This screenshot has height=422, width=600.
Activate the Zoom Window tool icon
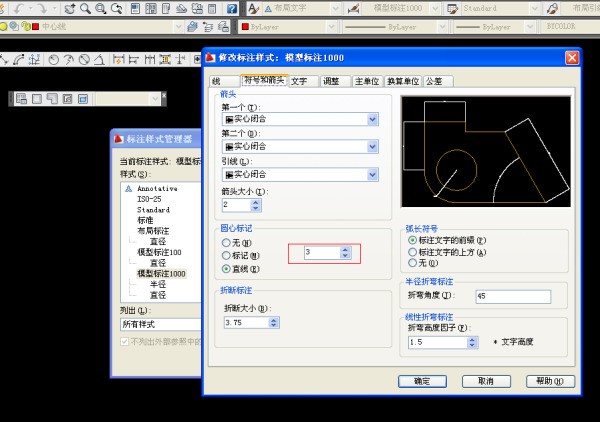click(101, 8)
